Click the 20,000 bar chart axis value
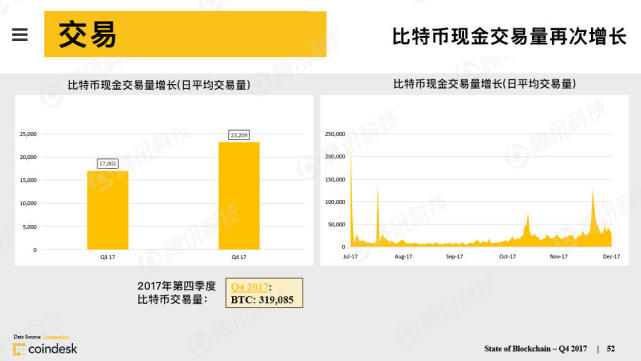The height and width of the screenshot is (361, 641). (28, 157)
